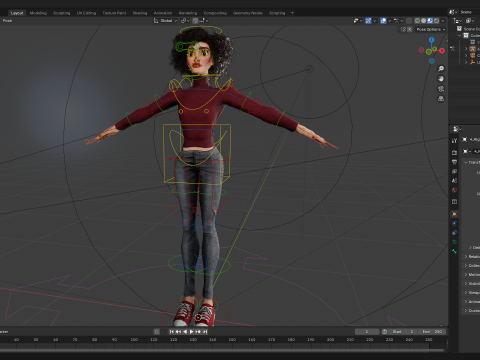Add a new workspace with plus button
The width and height of the screenshot is (480, 360).
tap(292, 13)
